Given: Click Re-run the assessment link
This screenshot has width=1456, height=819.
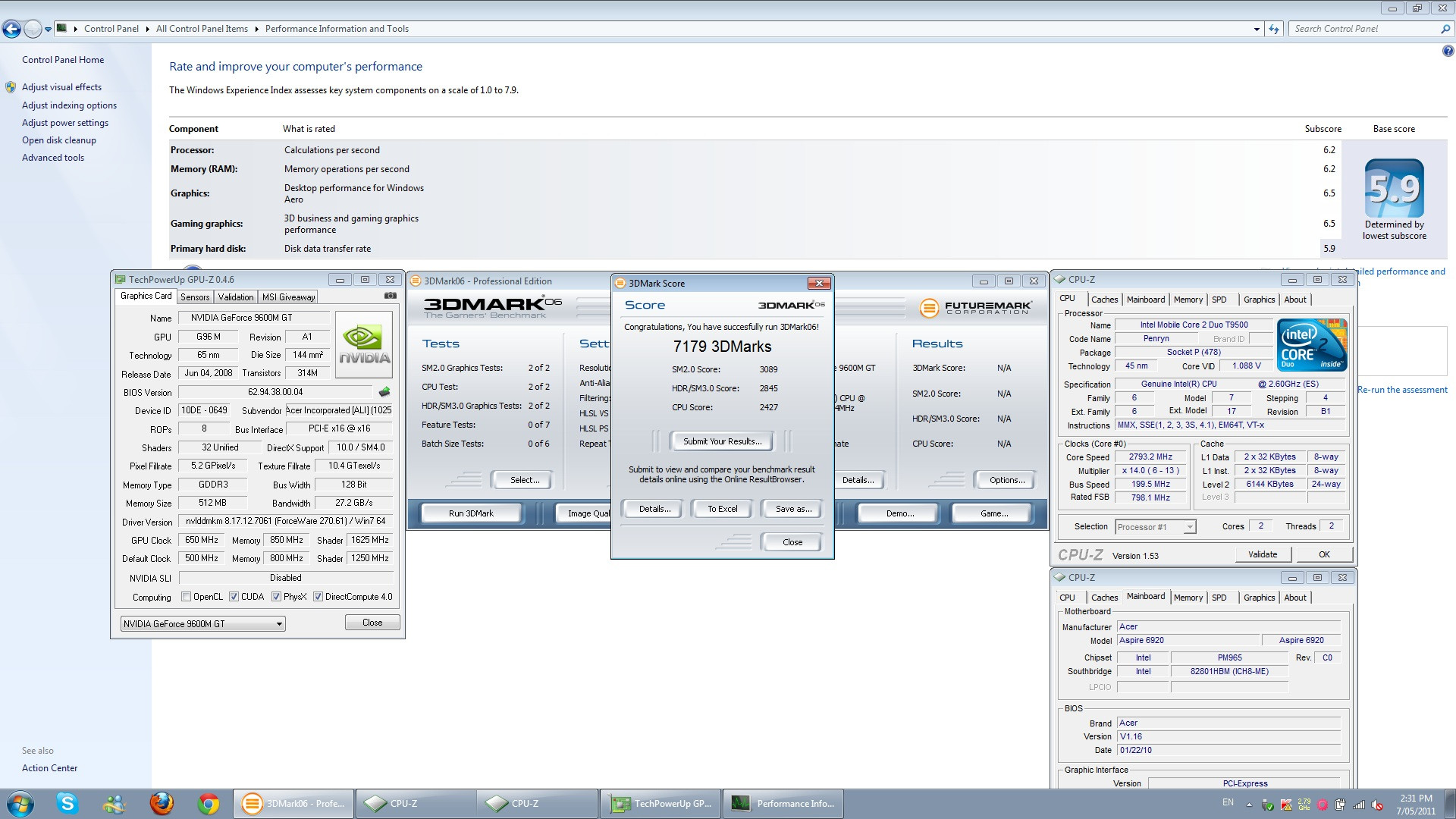Looking at the screenshot, I should [1402, 390].
